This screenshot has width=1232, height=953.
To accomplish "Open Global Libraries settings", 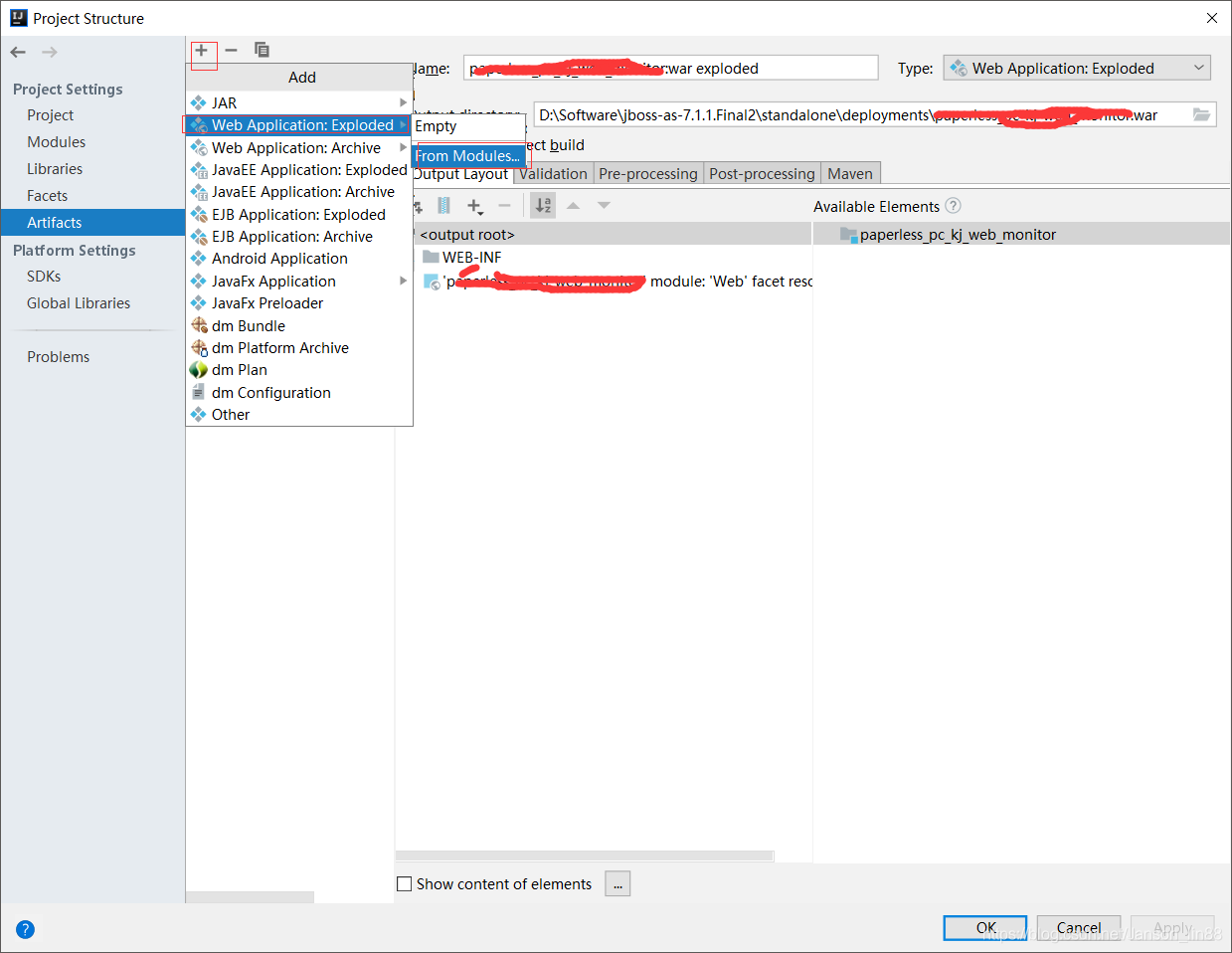I will pyautogui.click(x=79, y=303).
